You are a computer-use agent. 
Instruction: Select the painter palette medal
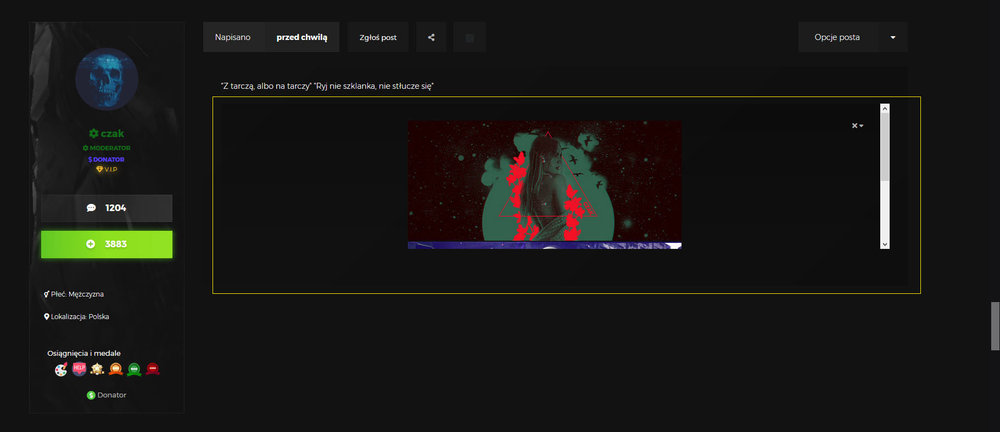[61, 369]
